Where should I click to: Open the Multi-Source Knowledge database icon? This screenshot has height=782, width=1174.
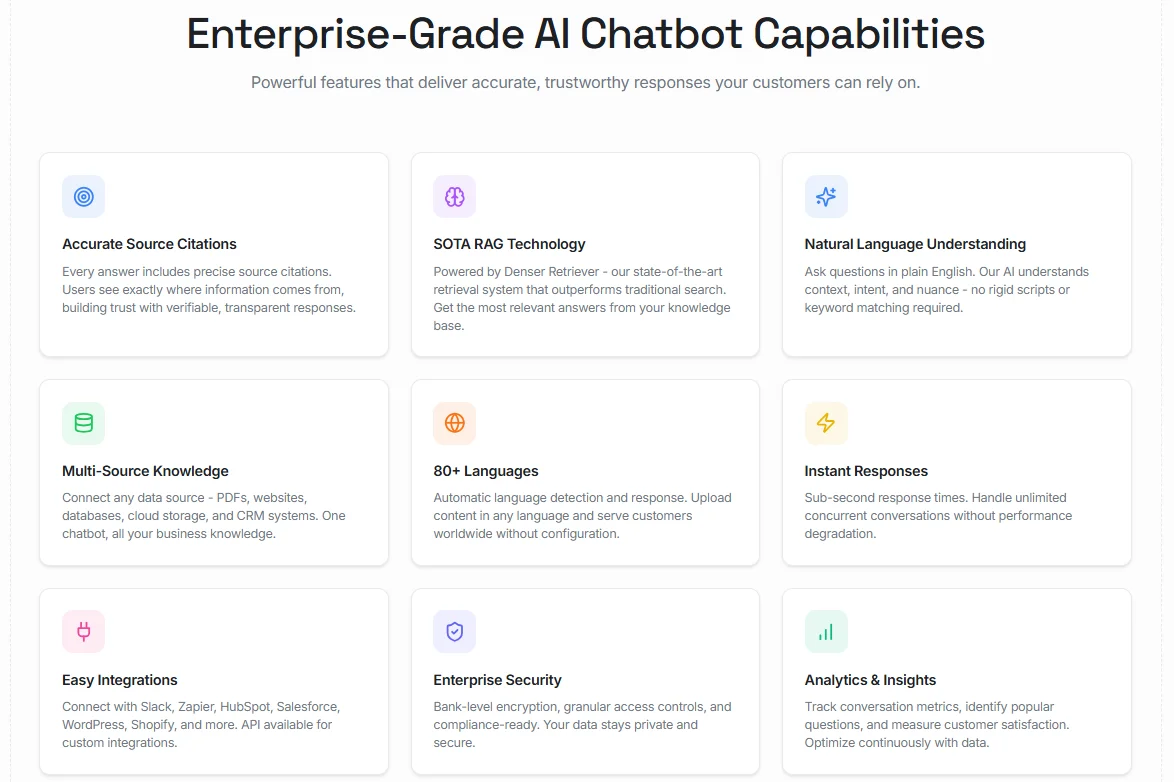click(83, 423)
